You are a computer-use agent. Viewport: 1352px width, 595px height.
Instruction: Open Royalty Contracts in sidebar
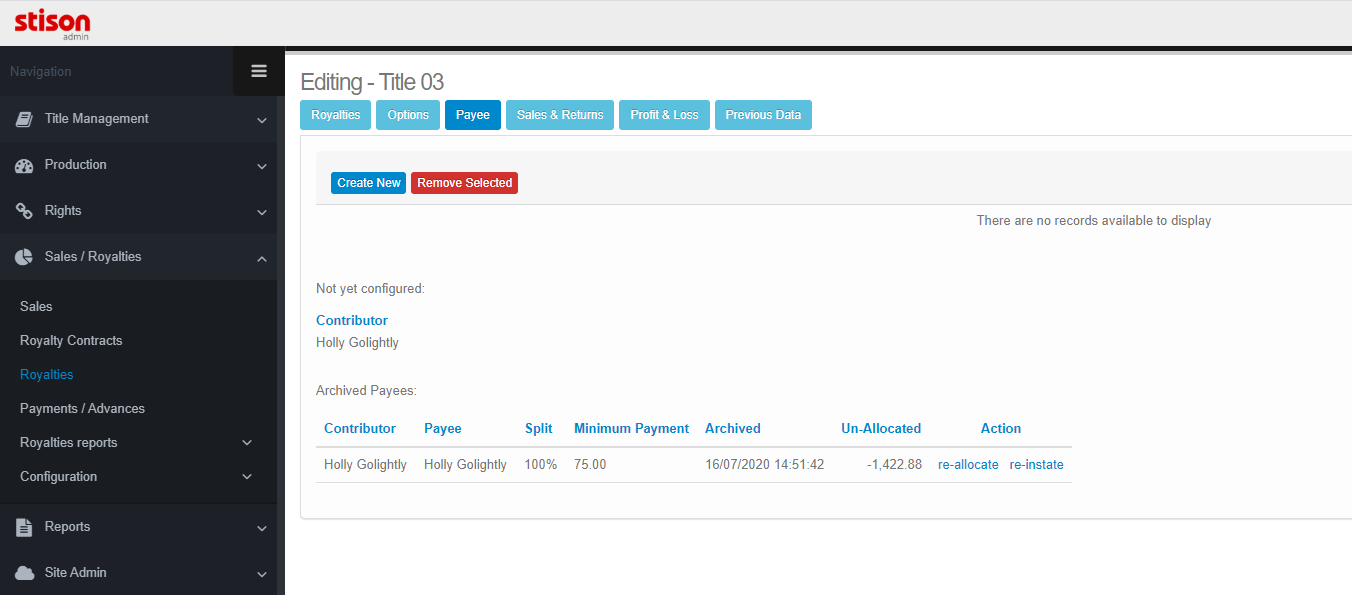click(x=71, y=341)
